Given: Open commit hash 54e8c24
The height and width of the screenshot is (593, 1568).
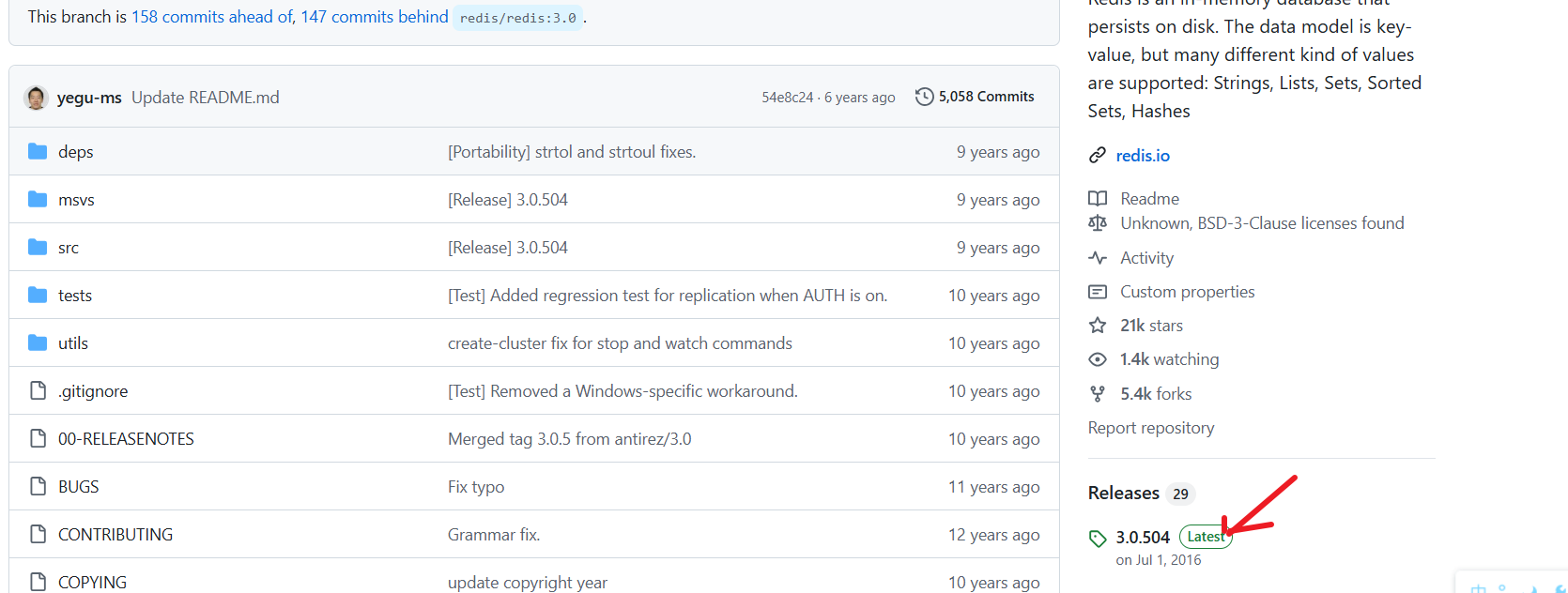Looking at the screenshot, I should [x=788, y=98].
